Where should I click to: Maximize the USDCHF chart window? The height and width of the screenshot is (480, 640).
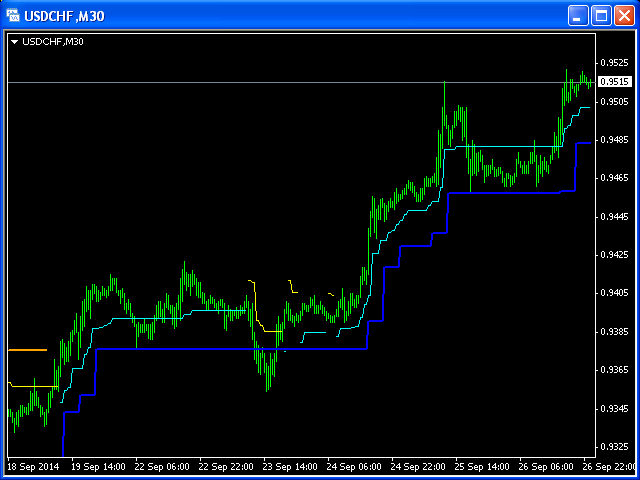coord(601,16)
